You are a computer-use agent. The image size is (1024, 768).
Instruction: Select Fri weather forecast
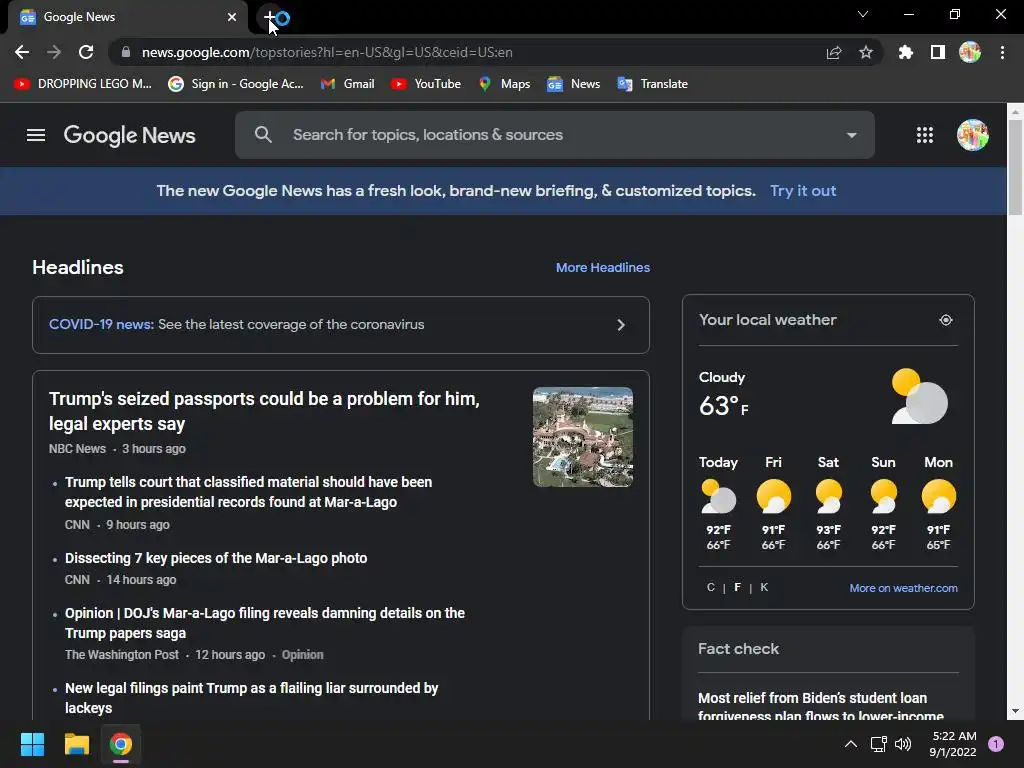(773, 504)
